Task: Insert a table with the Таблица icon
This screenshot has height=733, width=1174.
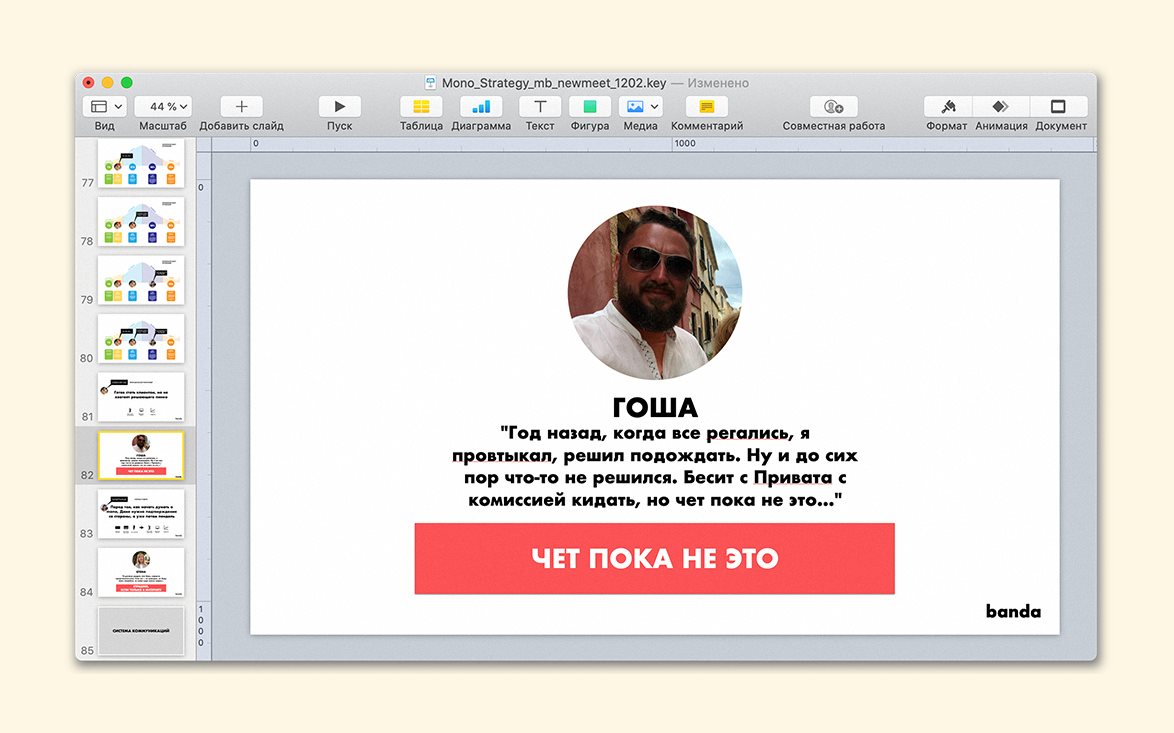Action: coord(421,106)
